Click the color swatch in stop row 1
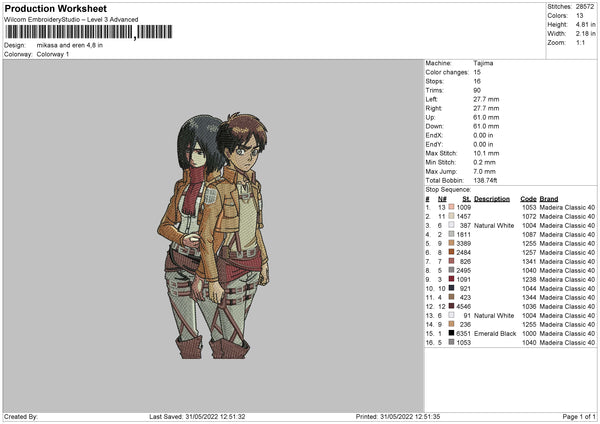 point(452,207)
